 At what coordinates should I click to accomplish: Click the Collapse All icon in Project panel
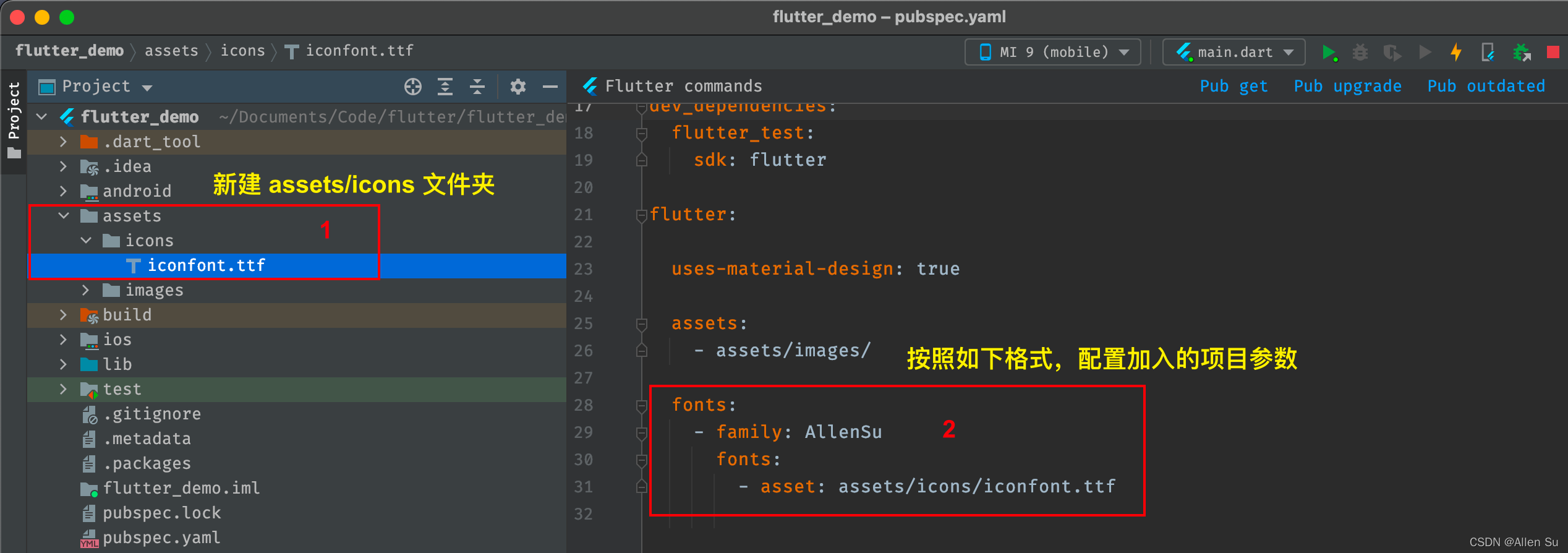[477, 87]
